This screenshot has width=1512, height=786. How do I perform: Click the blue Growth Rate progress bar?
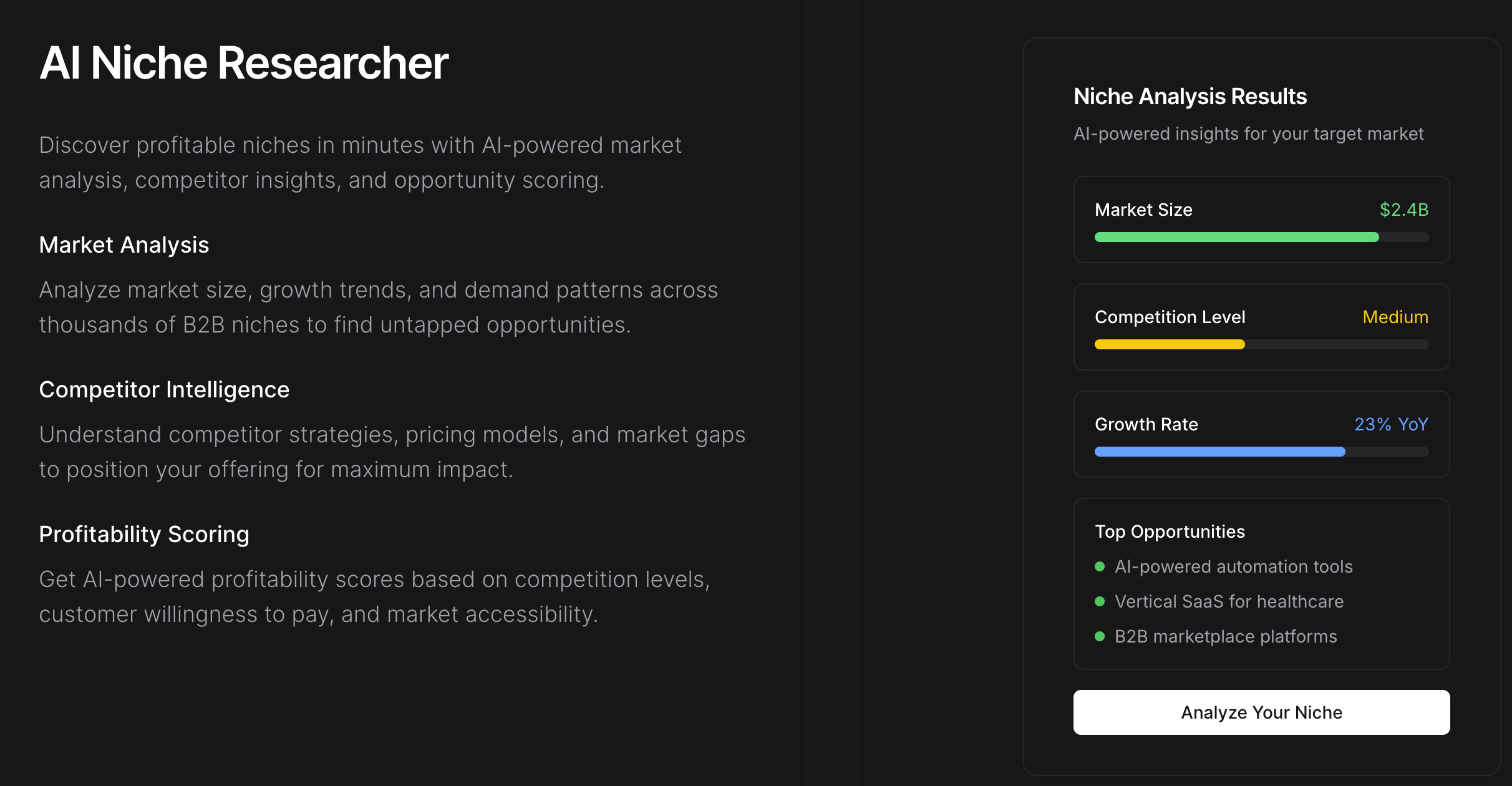point(1219,452)
